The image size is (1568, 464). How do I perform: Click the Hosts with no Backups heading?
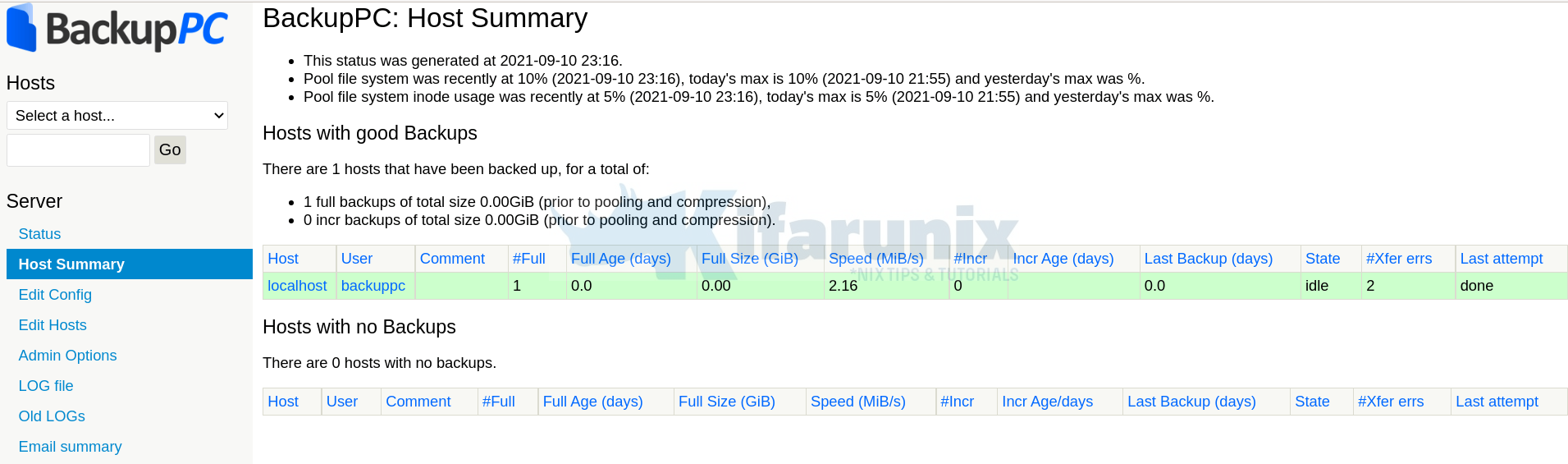point(359,327)
